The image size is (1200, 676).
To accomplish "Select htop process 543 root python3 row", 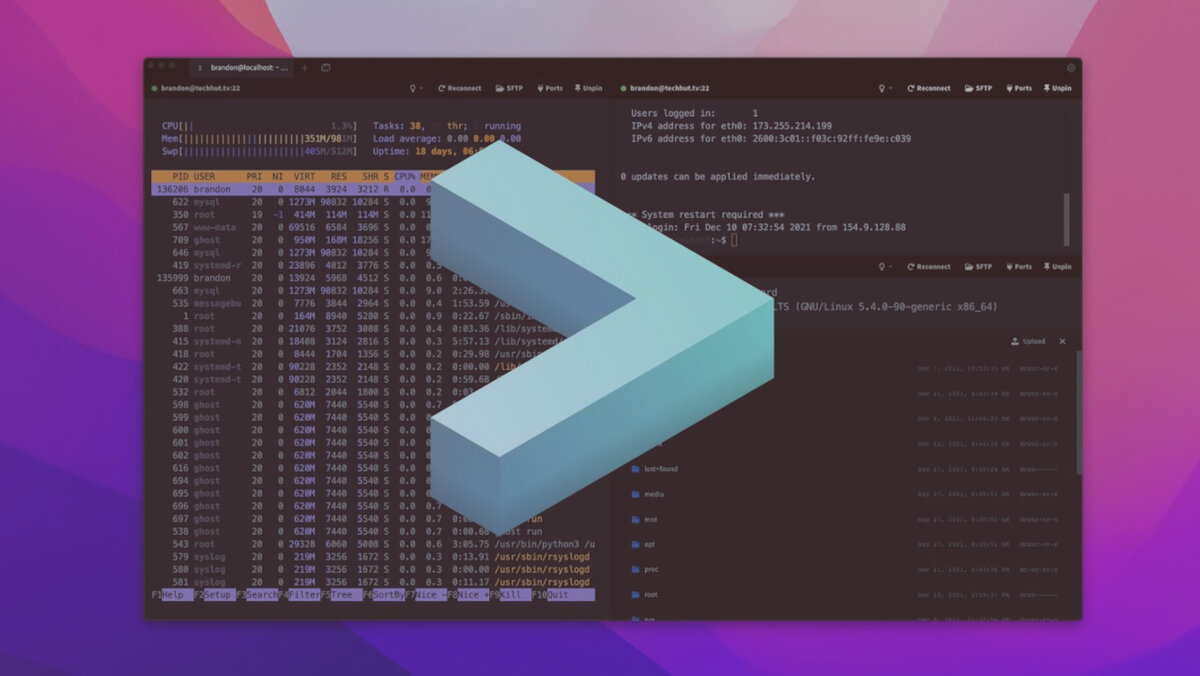I will coord(372,544).
